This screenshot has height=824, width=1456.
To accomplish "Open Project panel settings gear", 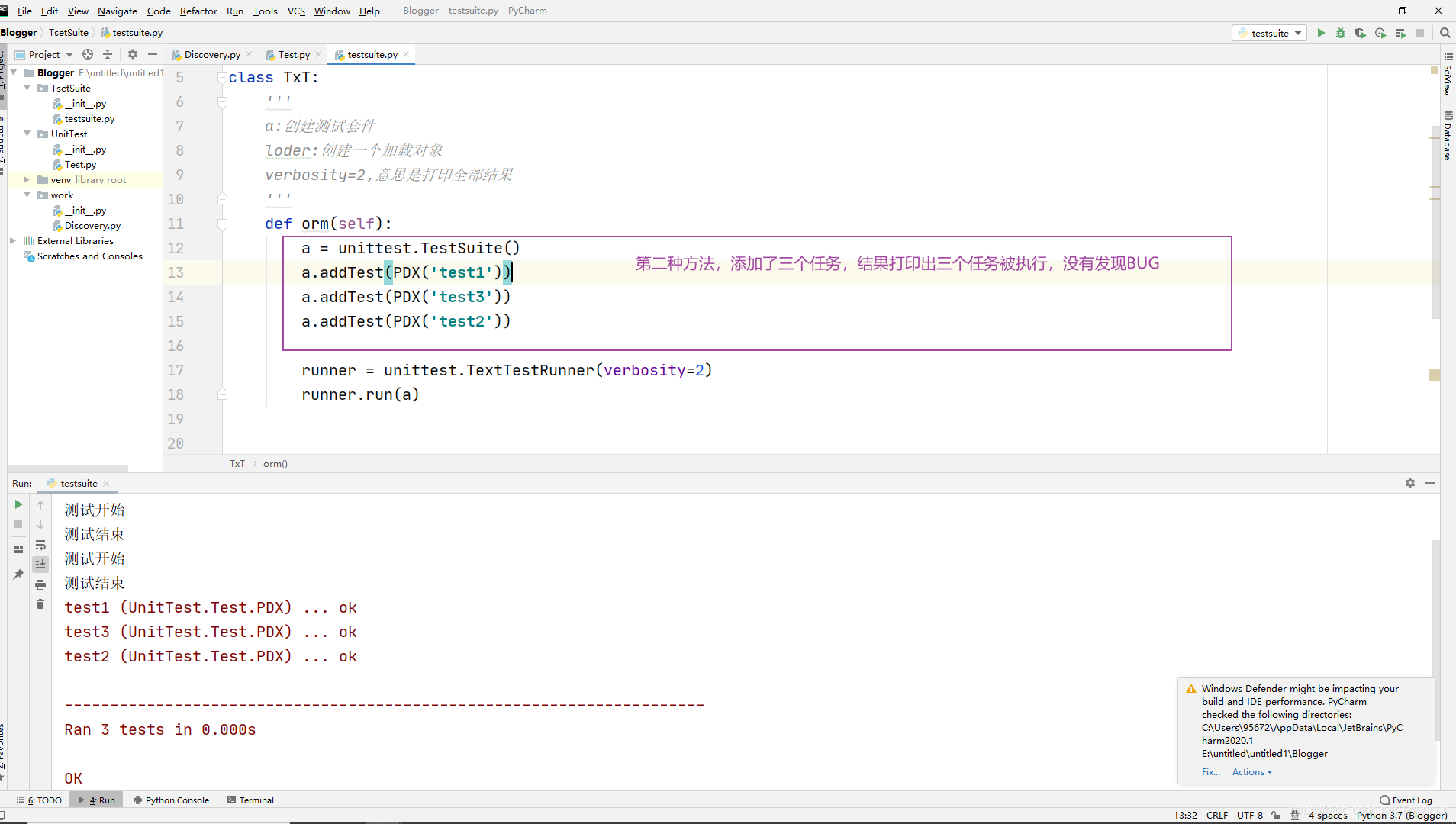I will (133, 54).
